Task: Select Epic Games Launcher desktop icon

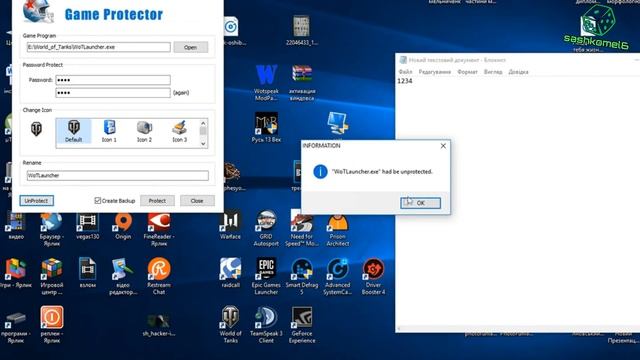Action: click(266, 276)
